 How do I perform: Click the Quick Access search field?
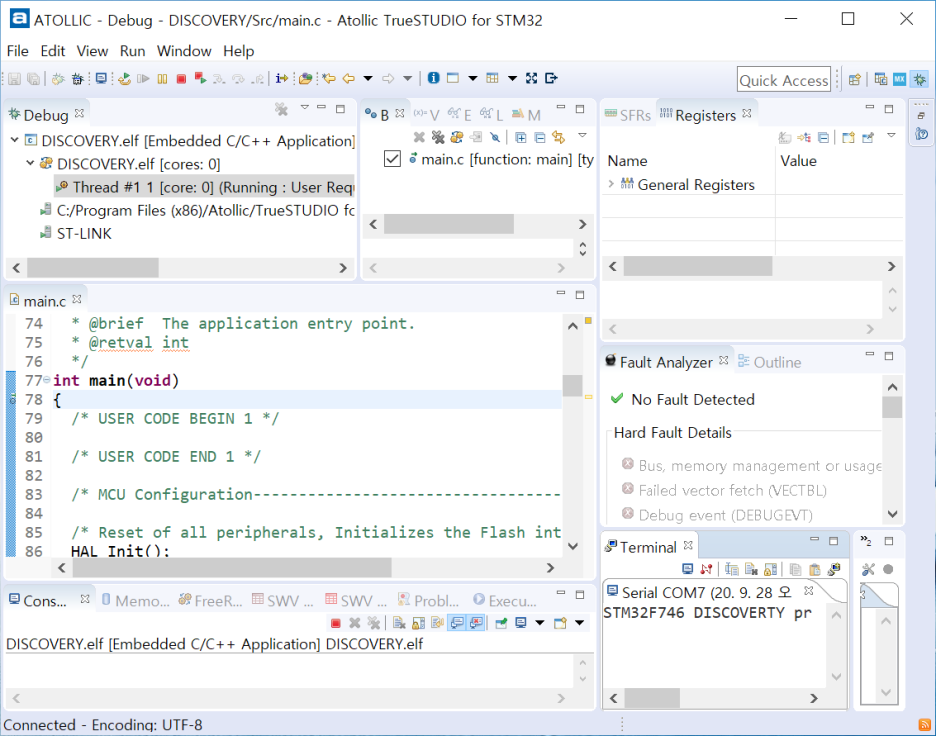tap(783, 79)
